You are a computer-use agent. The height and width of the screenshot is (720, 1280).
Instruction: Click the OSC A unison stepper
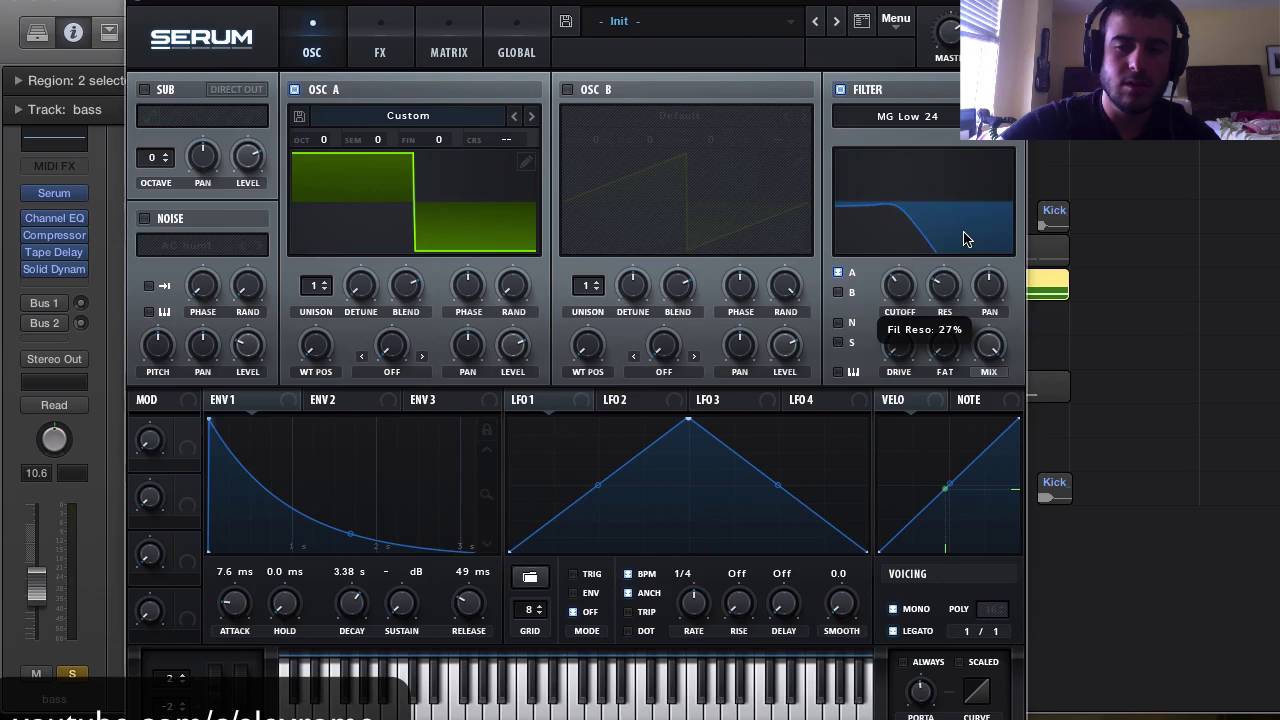point(316,286)
